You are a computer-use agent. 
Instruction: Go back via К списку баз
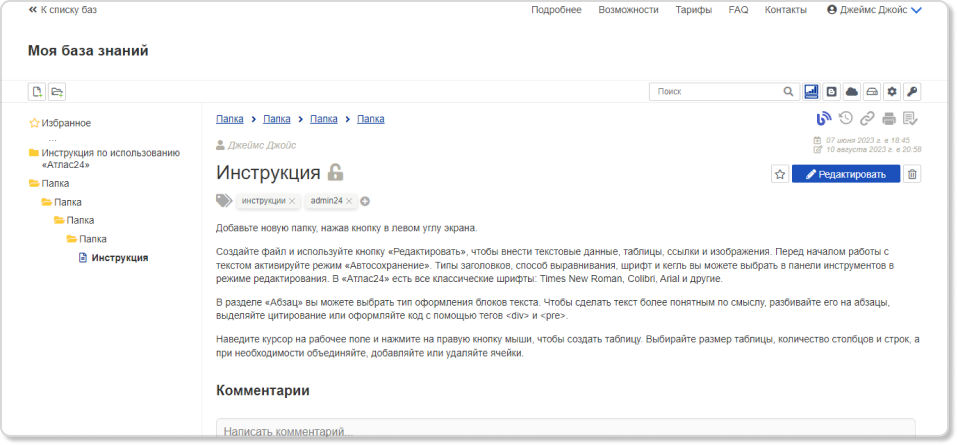(x=63, y=10)
